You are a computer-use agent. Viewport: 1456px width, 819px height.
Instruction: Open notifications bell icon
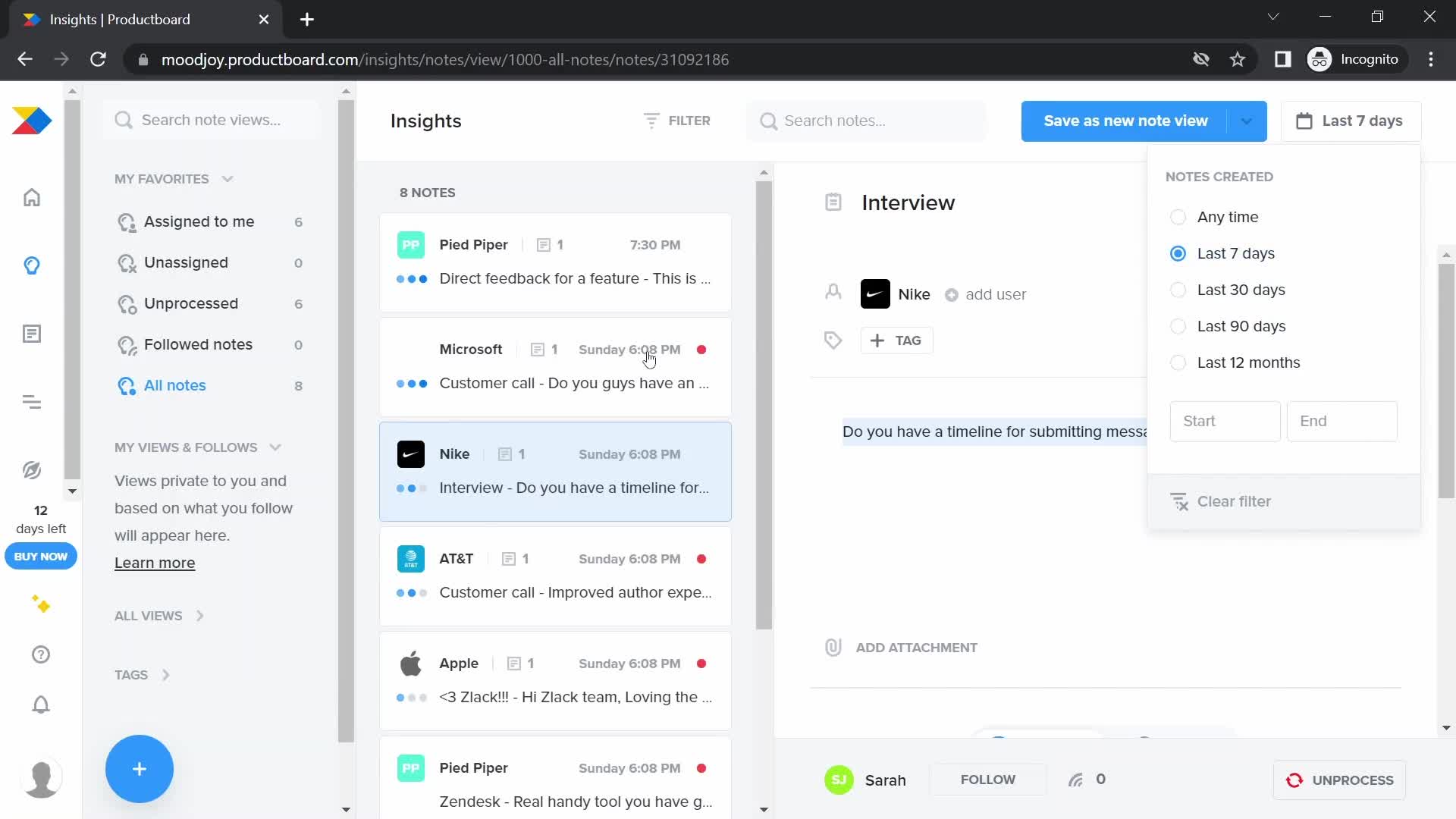pos(41,704)
